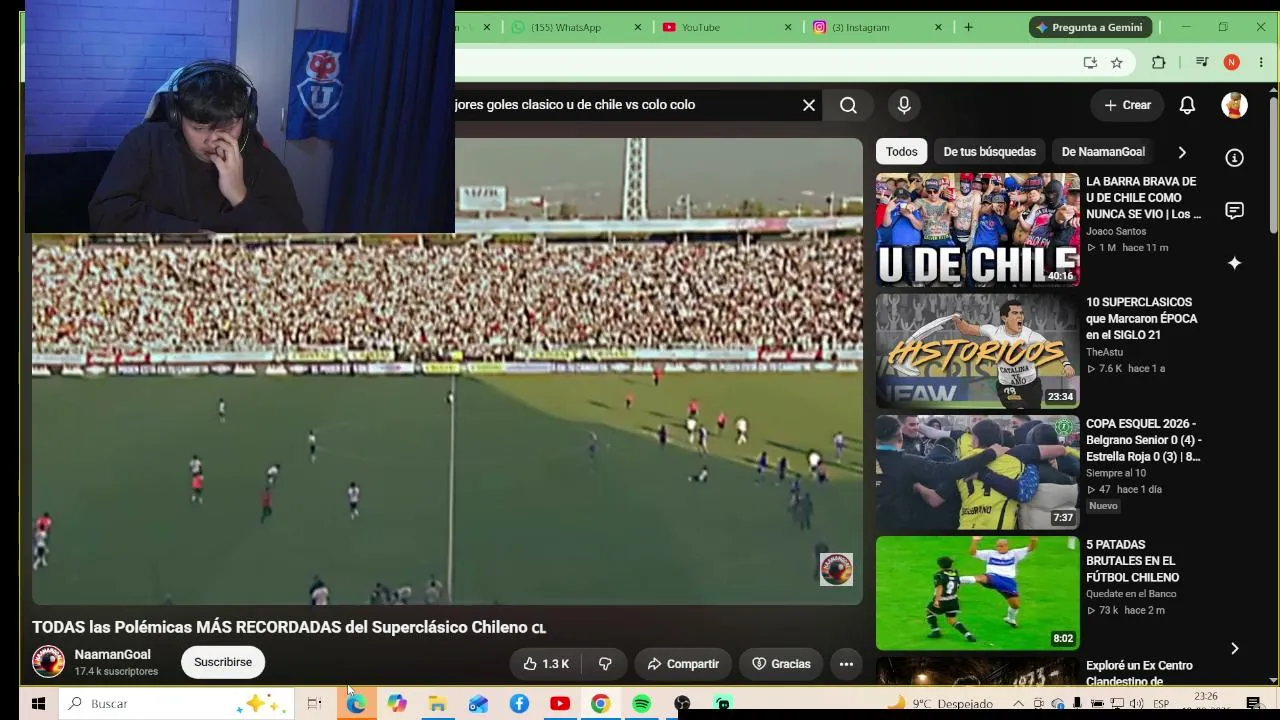Open Siempre al 10 channel name
The image size is (1280, 720).
coord(1116,473)
